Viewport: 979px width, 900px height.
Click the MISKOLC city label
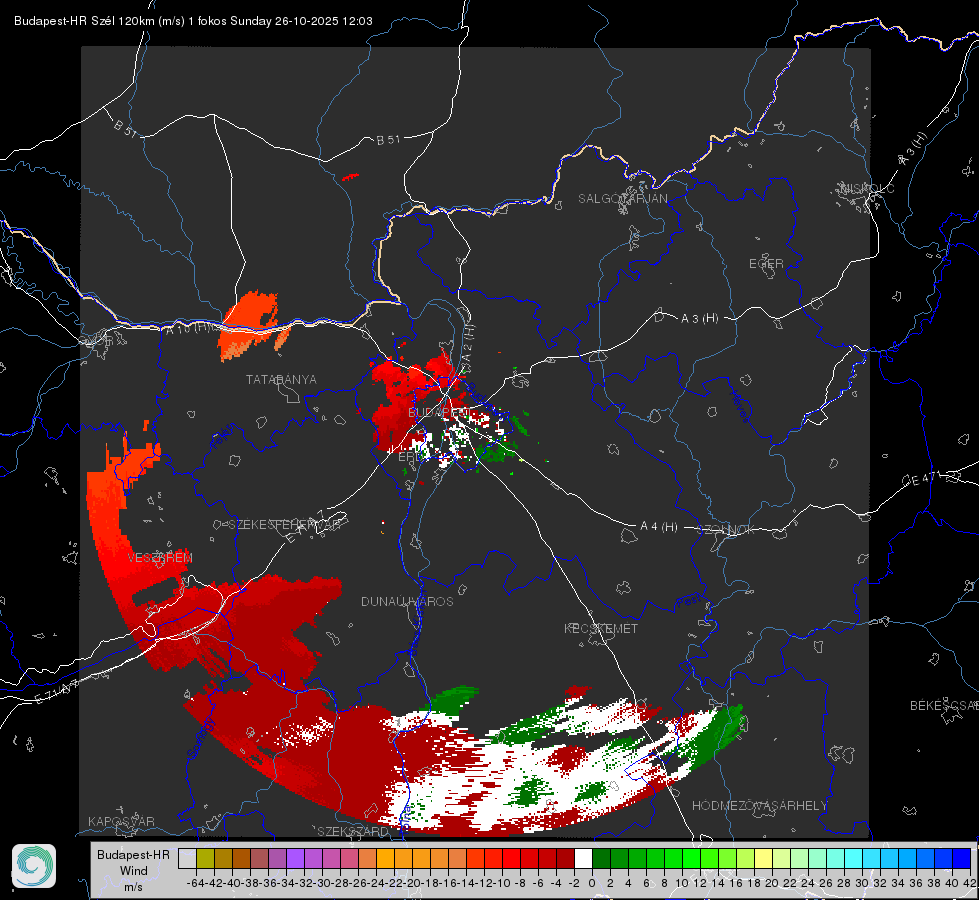867,188
